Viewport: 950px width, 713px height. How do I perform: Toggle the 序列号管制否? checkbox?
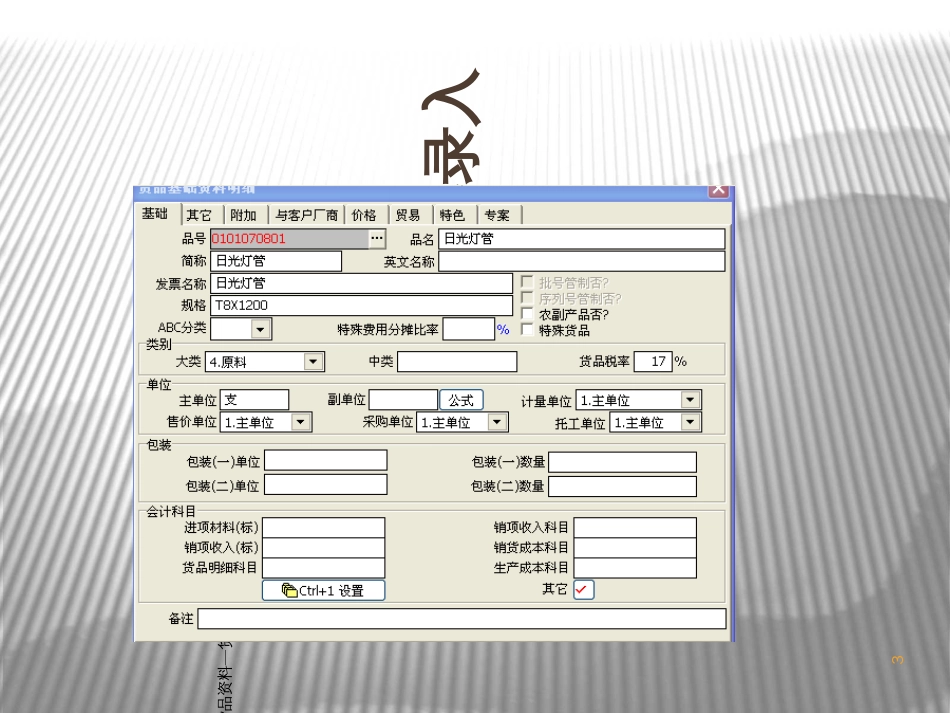pyautogui.click(x=527, y=298)
